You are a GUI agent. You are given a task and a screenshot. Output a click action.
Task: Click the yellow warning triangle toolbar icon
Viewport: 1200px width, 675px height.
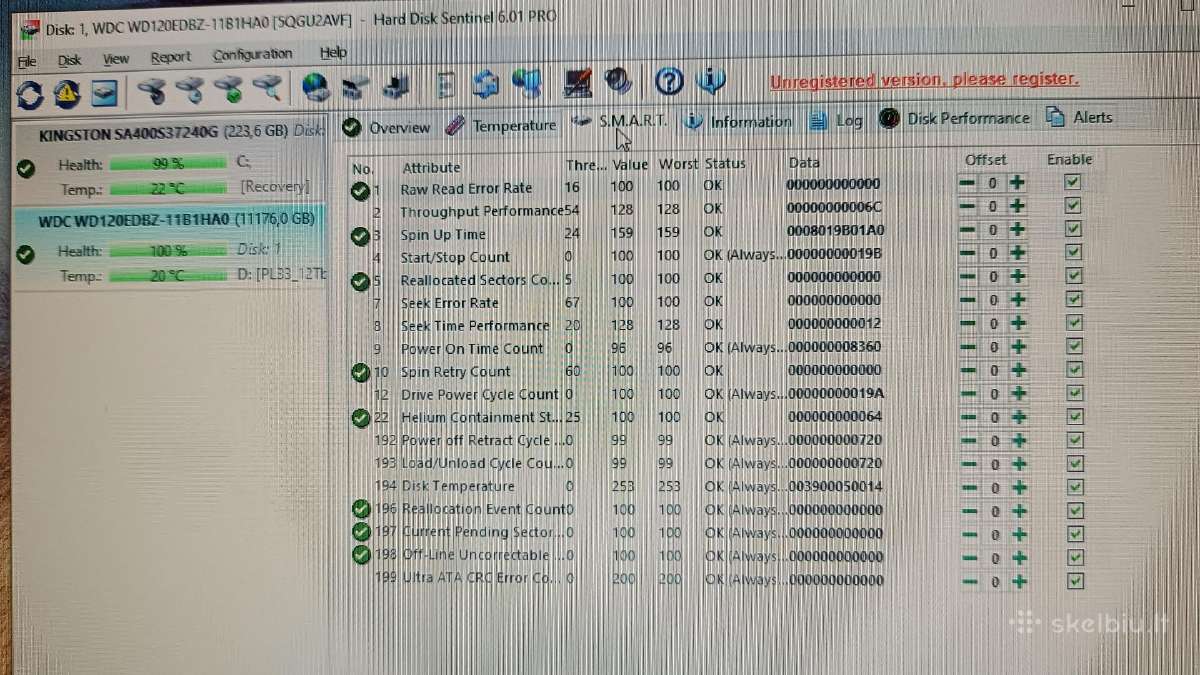coord(67,93)
